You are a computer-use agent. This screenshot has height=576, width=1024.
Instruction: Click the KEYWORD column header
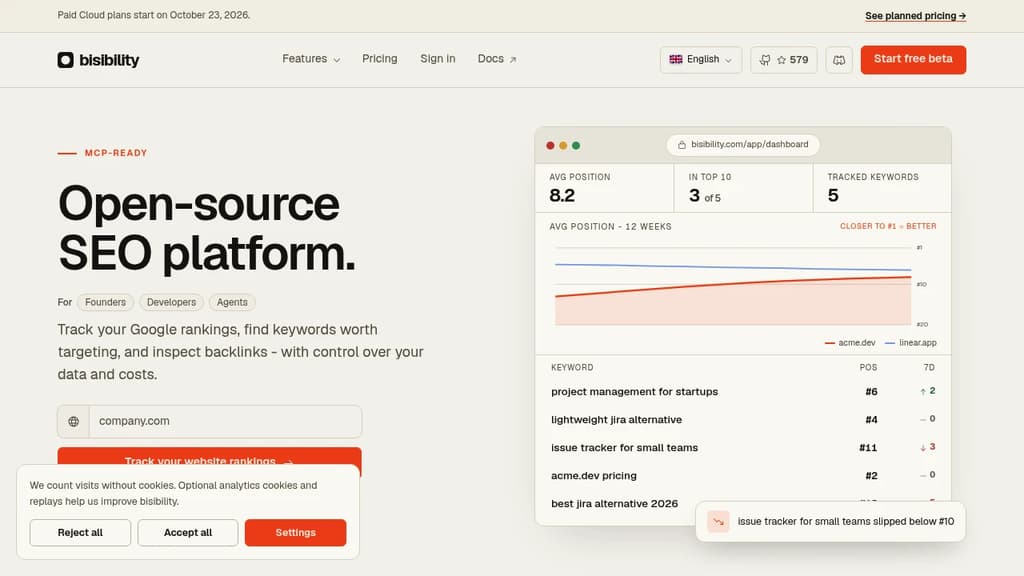572,368
